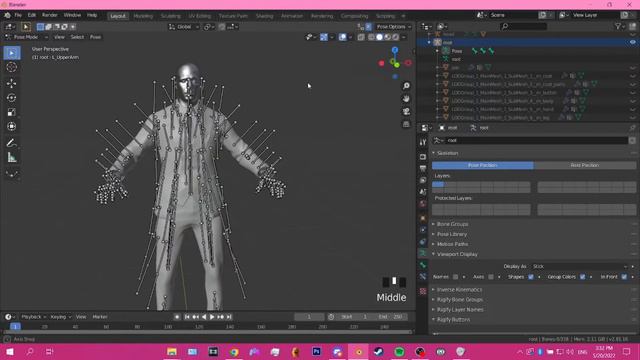Uncheck the Group Colors checkbox
The height and width of the screenshot is (360, 640).
point(582,277)
